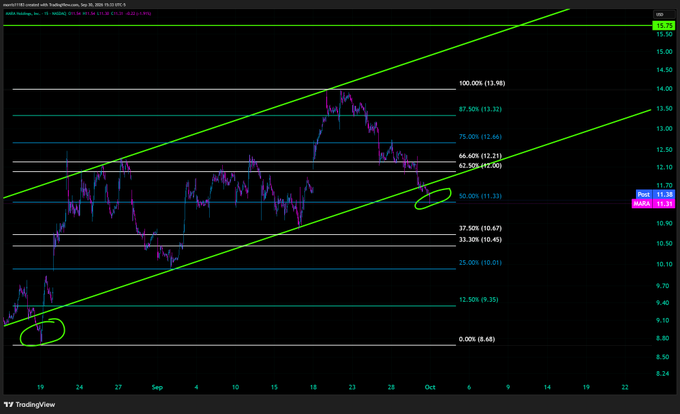Click the 9.10 price axis label
The height and width of the screenshot is (414, 680).
[662, 320]
